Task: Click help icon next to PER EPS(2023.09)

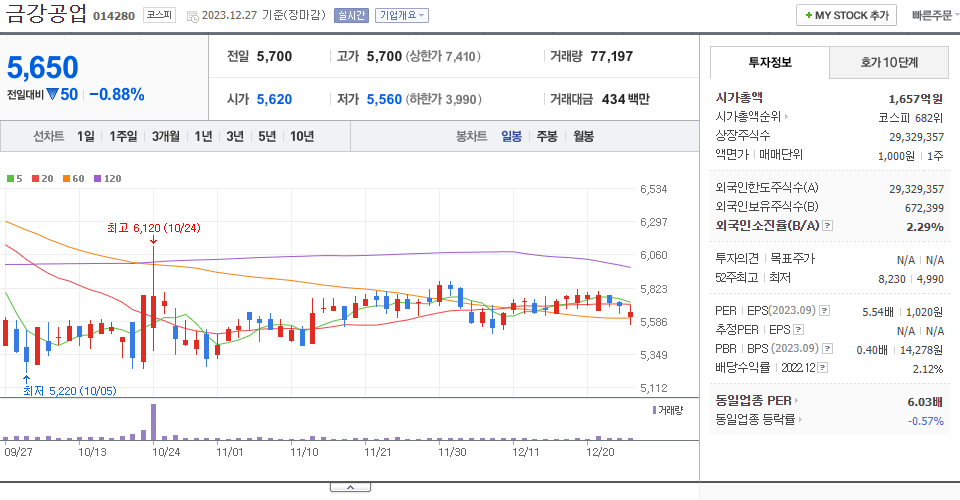Action: point(825,311)
